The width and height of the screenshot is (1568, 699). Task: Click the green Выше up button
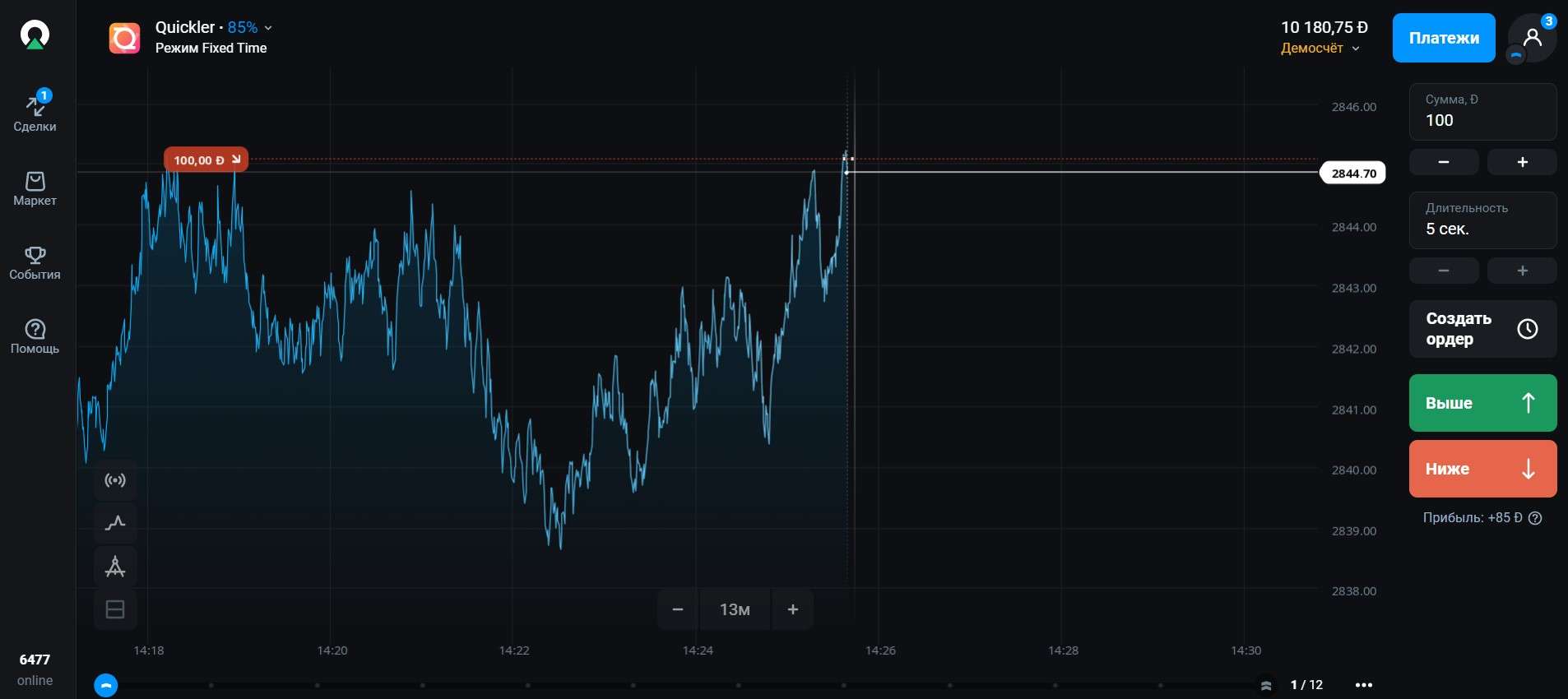click(1482, 403)
